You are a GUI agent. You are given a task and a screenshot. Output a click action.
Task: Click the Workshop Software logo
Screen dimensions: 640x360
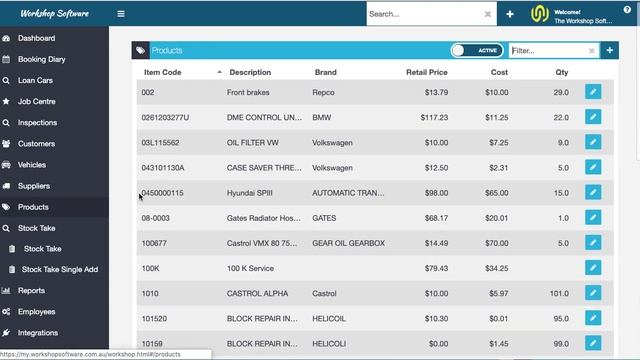(x=55, y=13)
